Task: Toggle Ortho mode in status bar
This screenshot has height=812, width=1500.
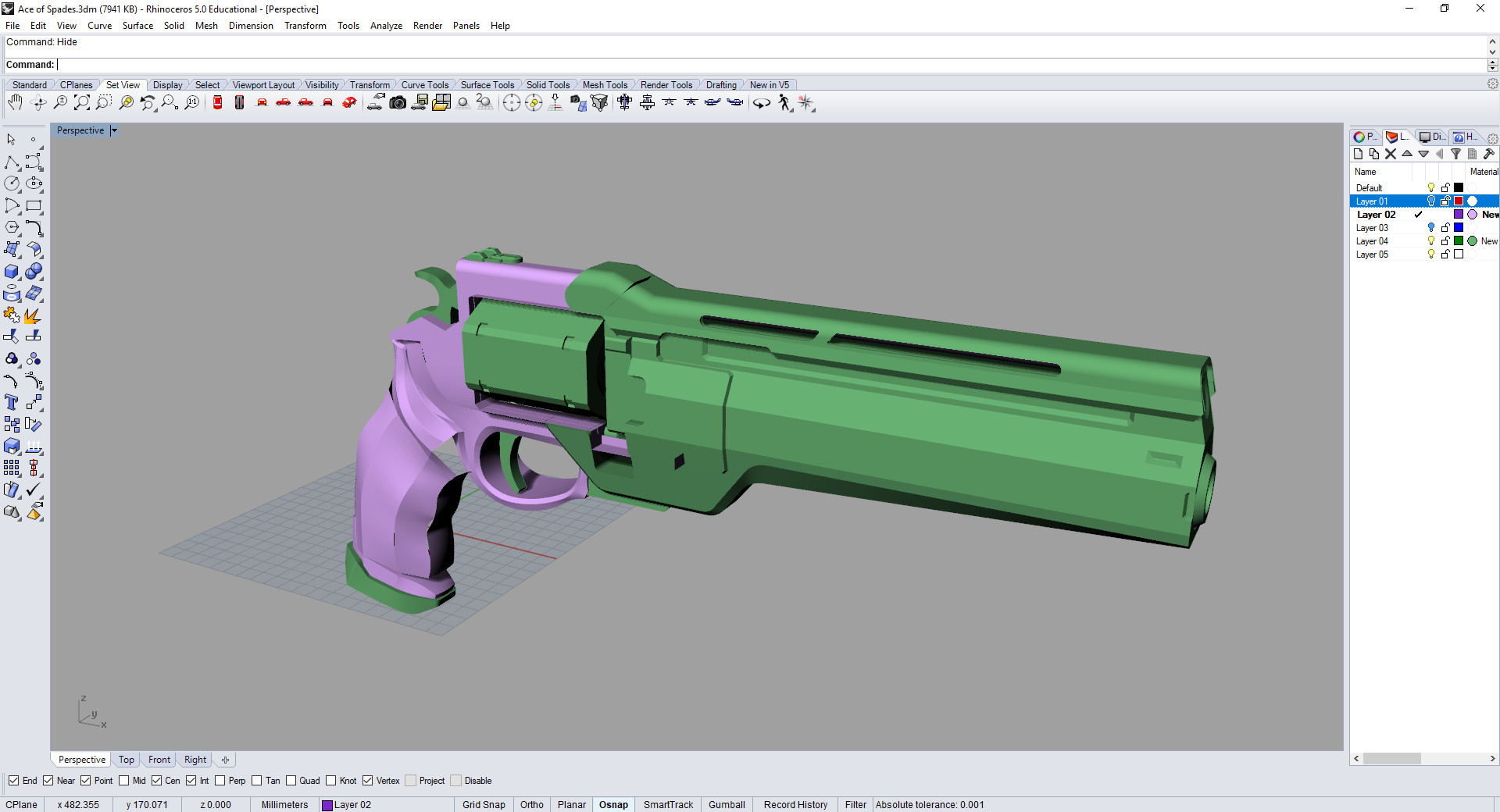Action: [x=532, y=805]
